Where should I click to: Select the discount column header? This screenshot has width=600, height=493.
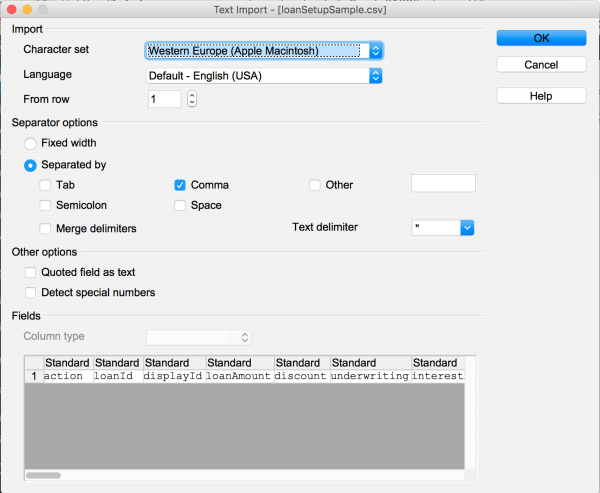point(302,362)
